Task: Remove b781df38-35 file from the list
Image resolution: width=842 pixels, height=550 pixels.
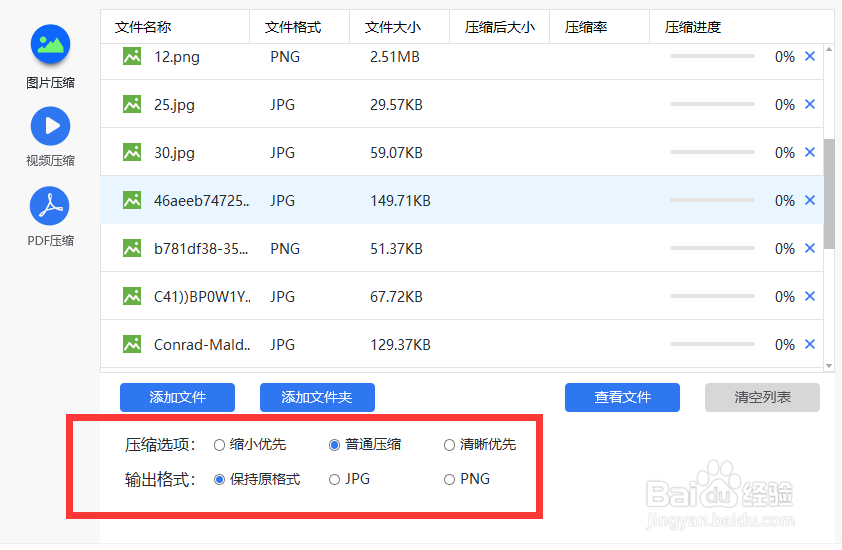Action: pos(810,248)
